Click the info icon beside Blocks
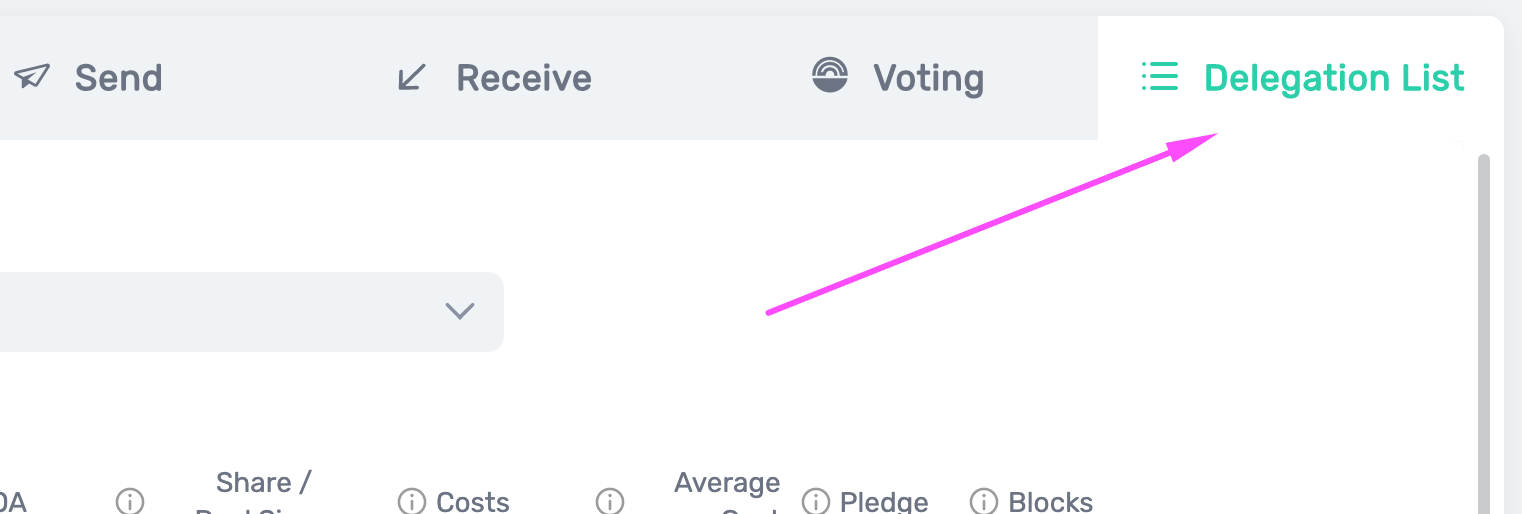1522x514 pixels. (x=984, y=500)
